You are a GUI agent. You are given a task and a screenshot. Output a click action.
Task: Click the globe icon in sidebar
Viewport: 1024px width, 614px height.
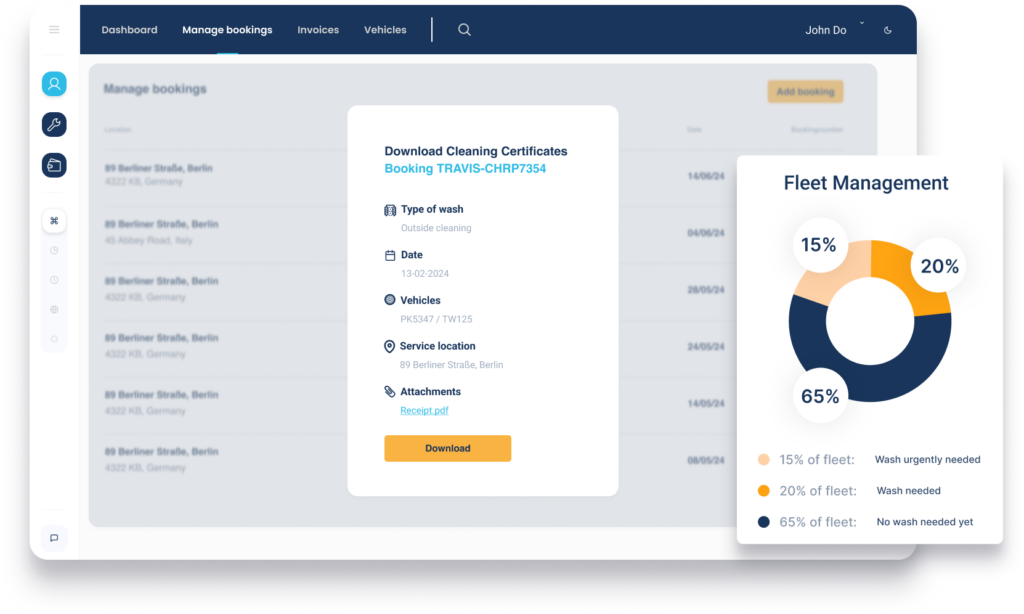[54, 310]
